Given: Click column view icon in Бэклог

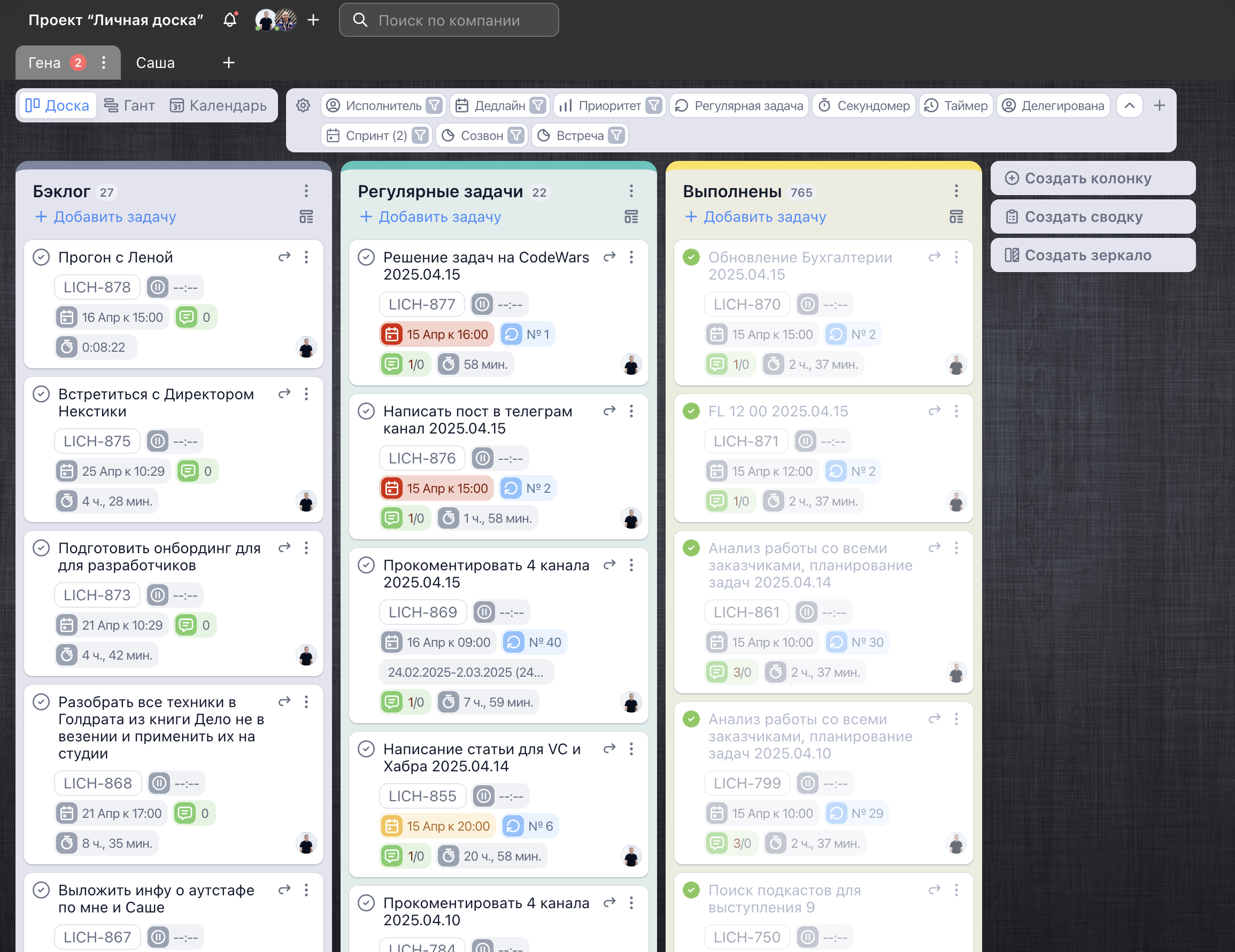Looking at the screenshot, I should coord(306,216).
